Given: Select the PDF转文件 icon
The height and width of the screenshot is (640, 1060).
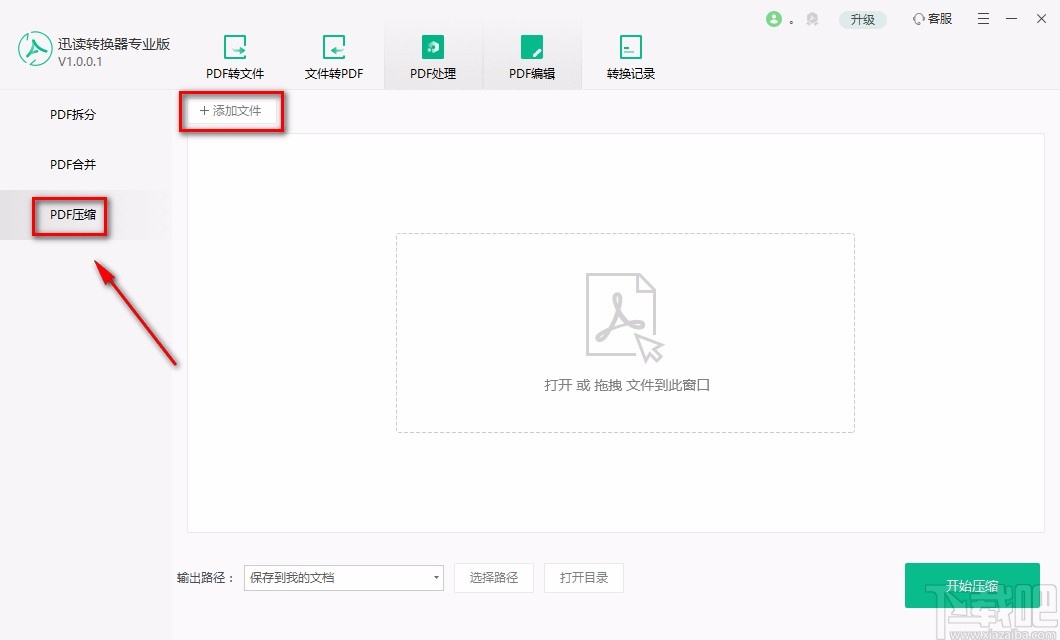Looking at the screenshot, I should point(234,47).
